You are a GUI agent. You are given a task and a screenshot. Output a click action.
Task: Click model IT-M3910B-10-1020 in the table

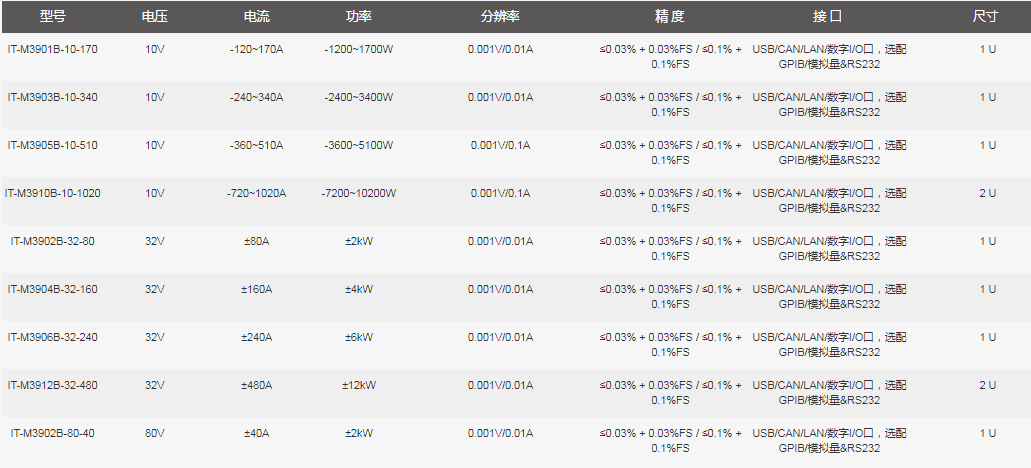pos(53,193)
